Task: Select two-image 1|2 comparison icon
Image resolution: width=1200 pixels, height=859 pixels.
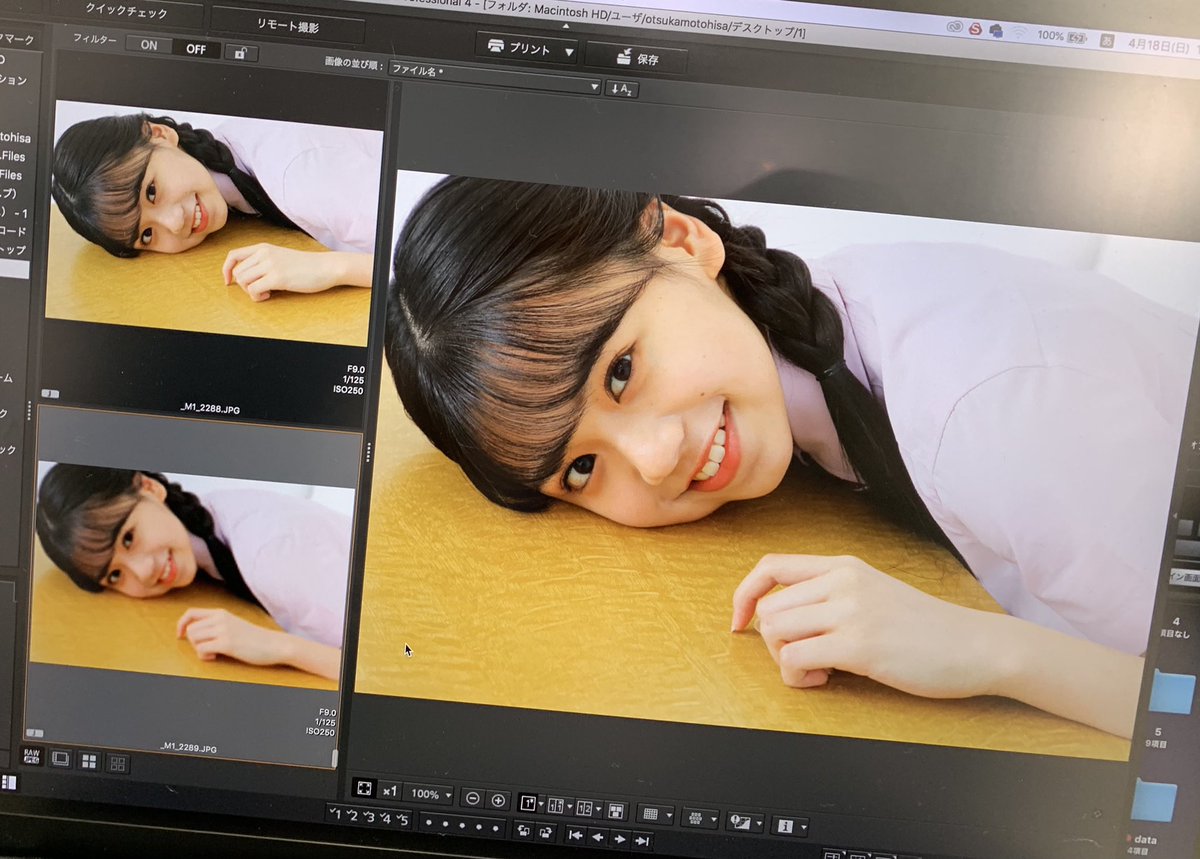Action: pyautogui.click(x=584, y=808)
